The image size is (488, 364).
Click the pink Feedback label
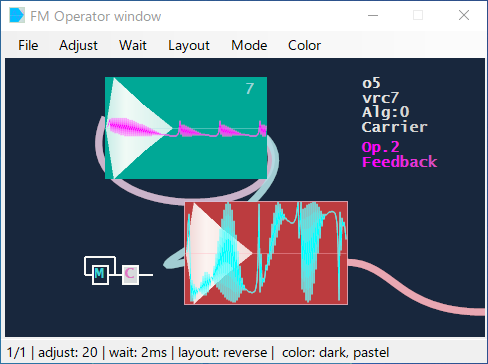(399, 162)
